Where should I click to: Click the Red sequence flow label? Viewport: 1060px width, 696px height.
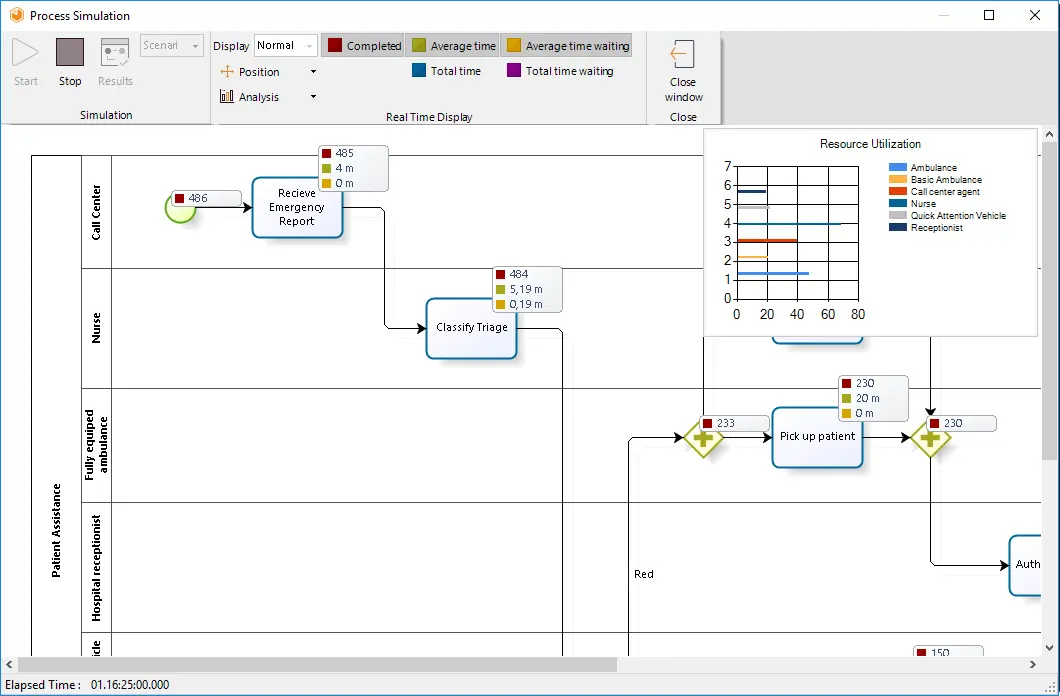click(644, 574)
